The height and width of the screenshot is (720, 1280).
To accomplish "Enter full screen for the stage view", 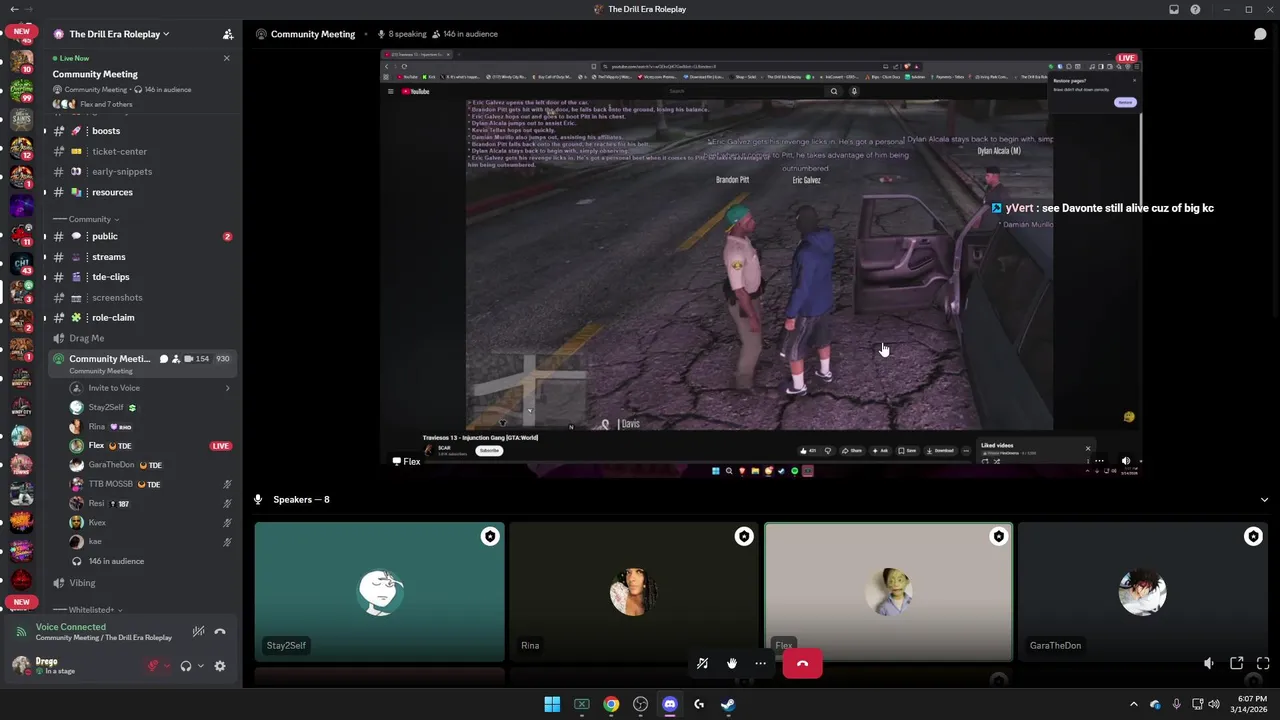I will click(x=1263, y=663).
